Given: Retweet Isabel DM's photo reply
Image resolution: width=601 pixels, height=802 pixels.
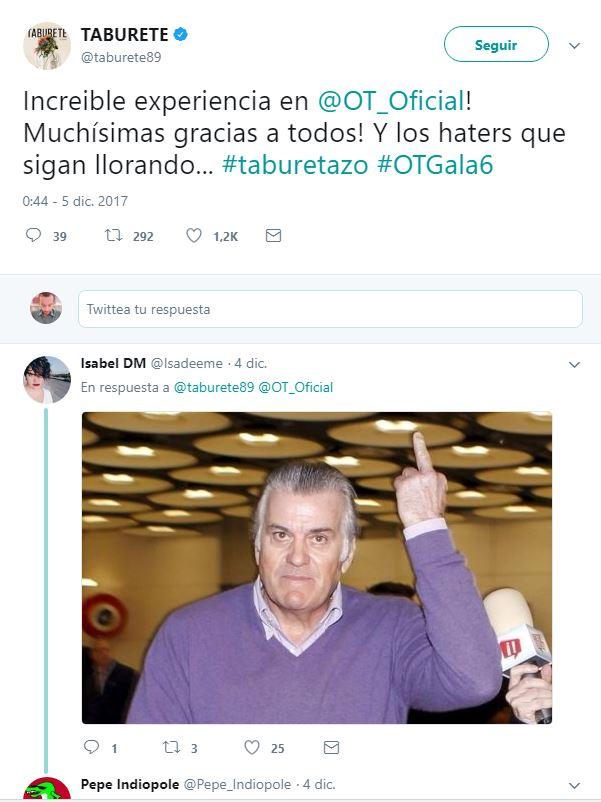Looking at the screenshot, I should [x=171, y=747].
